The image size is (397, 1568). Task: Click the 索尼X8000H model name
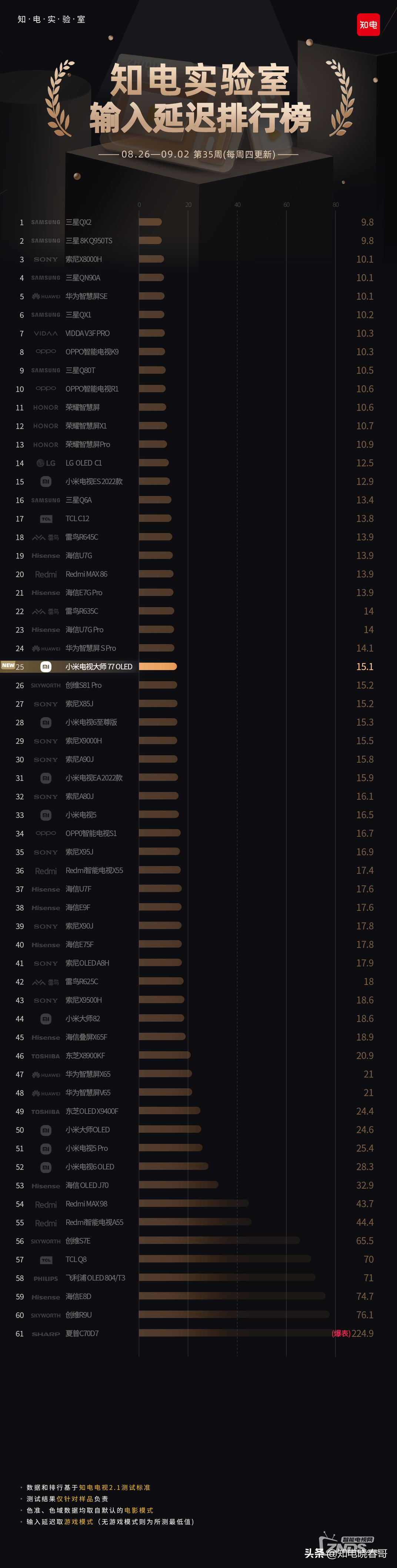pyautogui.click(x=83, y=259)
